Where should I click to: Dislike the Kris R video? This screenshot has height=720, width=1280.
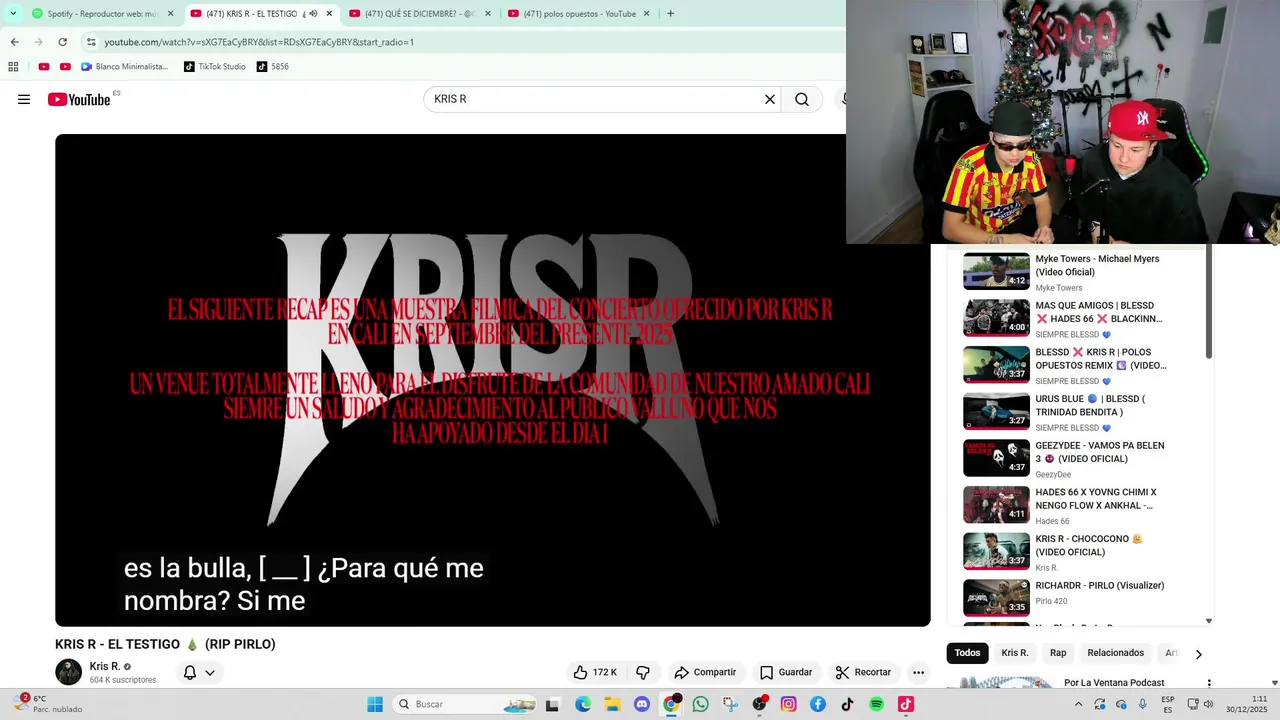[x=643, y=672]
